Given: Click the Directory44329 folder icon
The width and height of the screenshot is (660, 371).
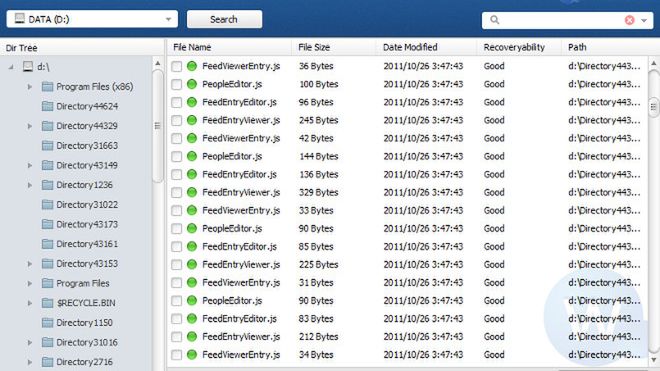Looking at the screenshot, I should (48, 126).
